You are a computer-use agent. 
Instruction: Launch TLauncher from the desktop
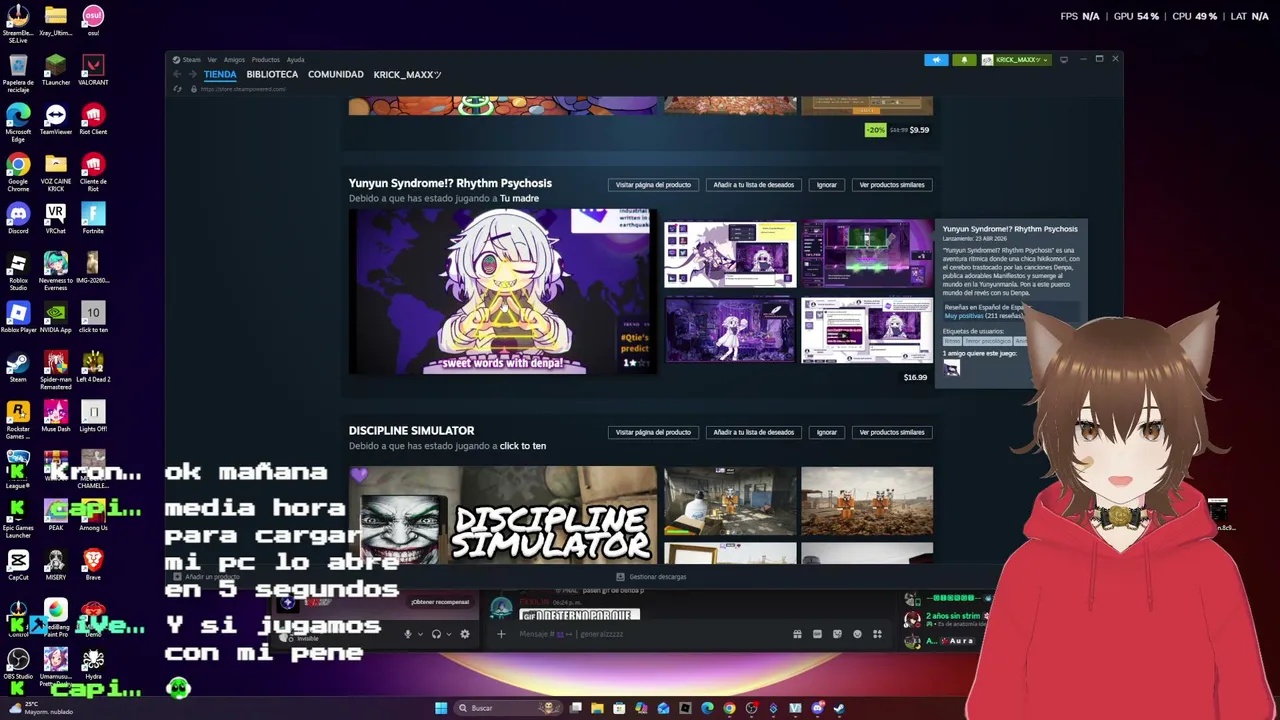pos(56,70)
